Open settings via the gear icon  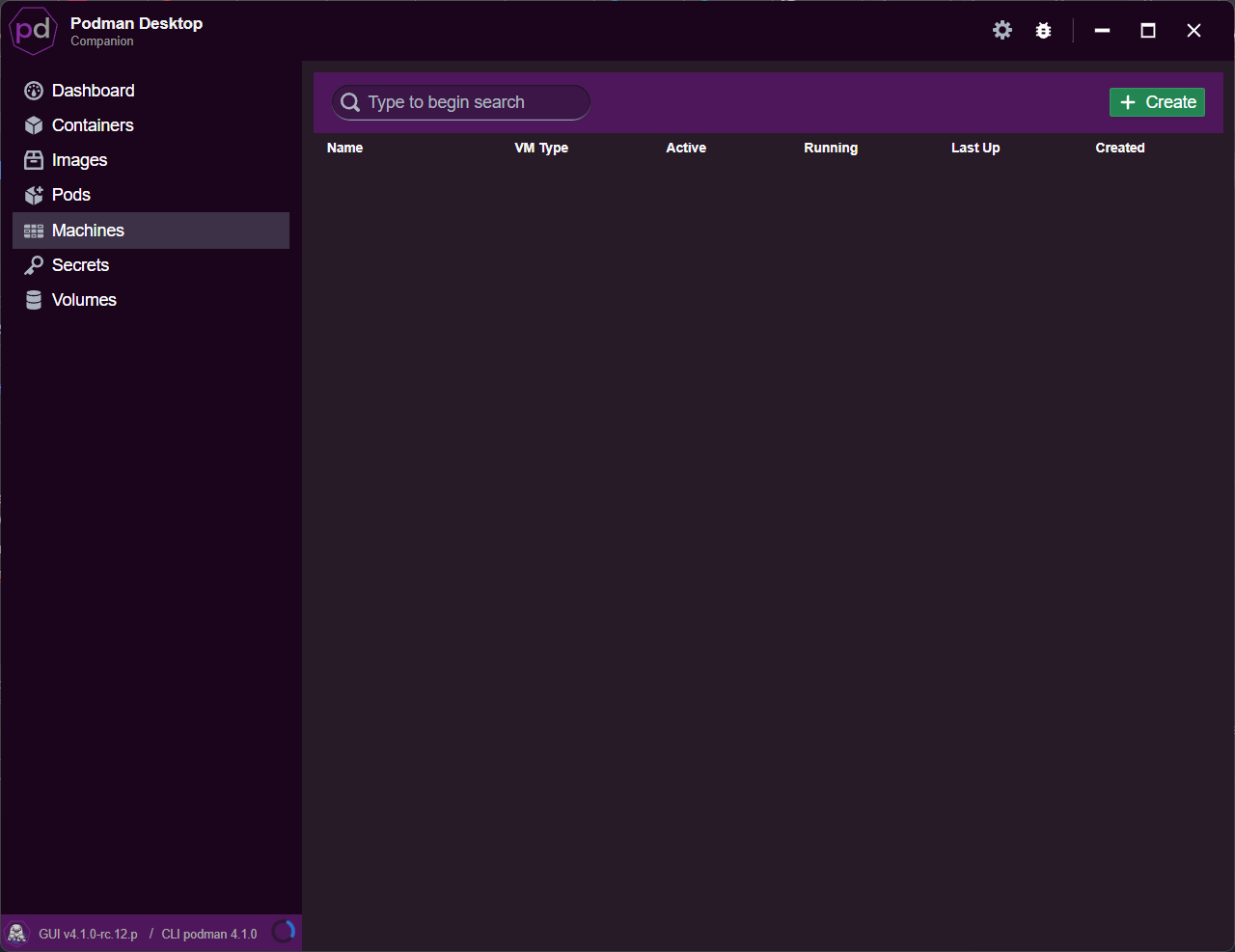click(x=1002, y=30)
